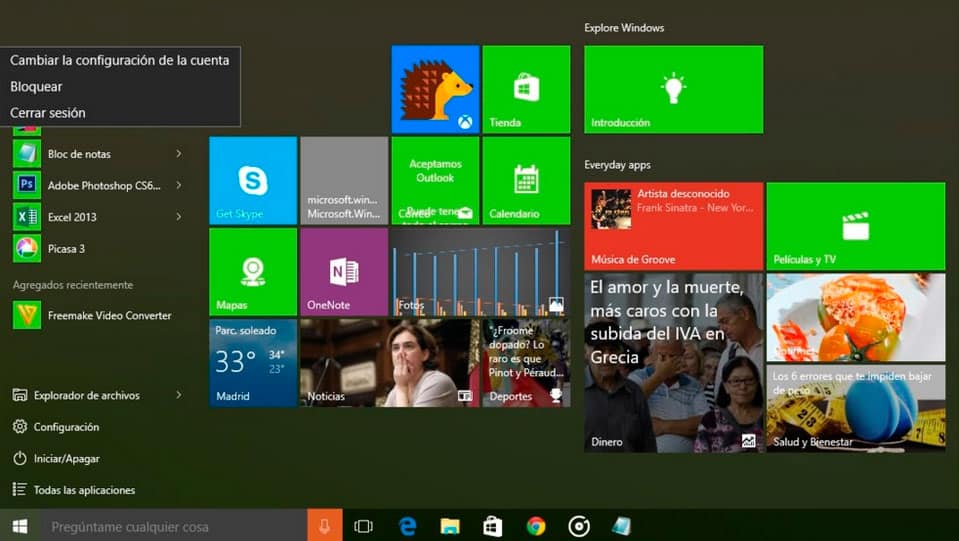Open the food and gourmet tile
959x541 pixels.
click(856, 317)
